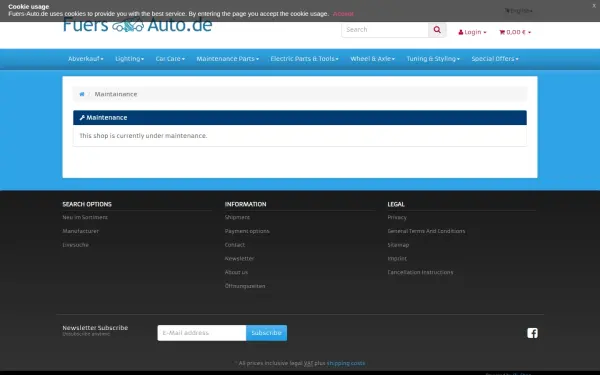Open General Terms And Conditions
Screen dimensions: 600x375
coord(427,231)
